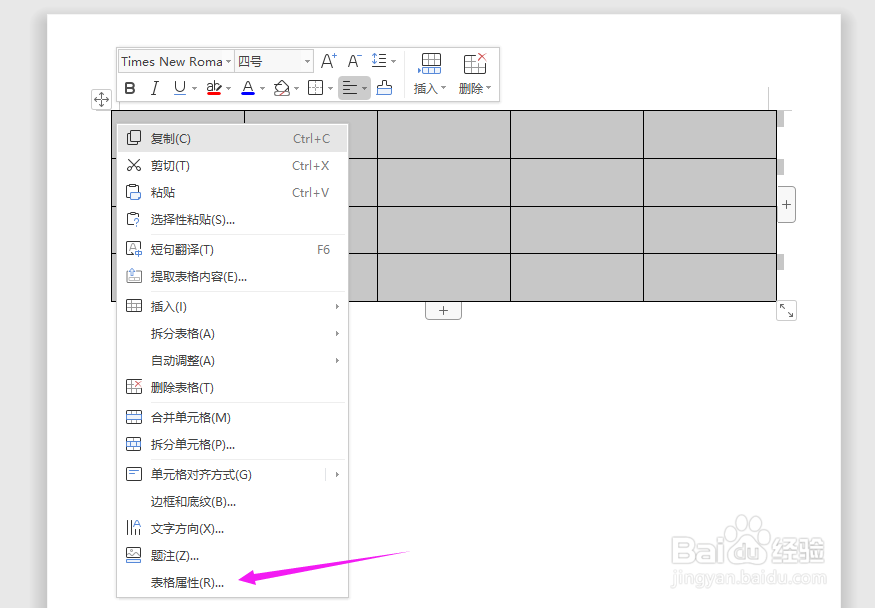Open 边框和底纹(B)... dialog entry
This screenshot has width=875, height=608.
[233, 502]
